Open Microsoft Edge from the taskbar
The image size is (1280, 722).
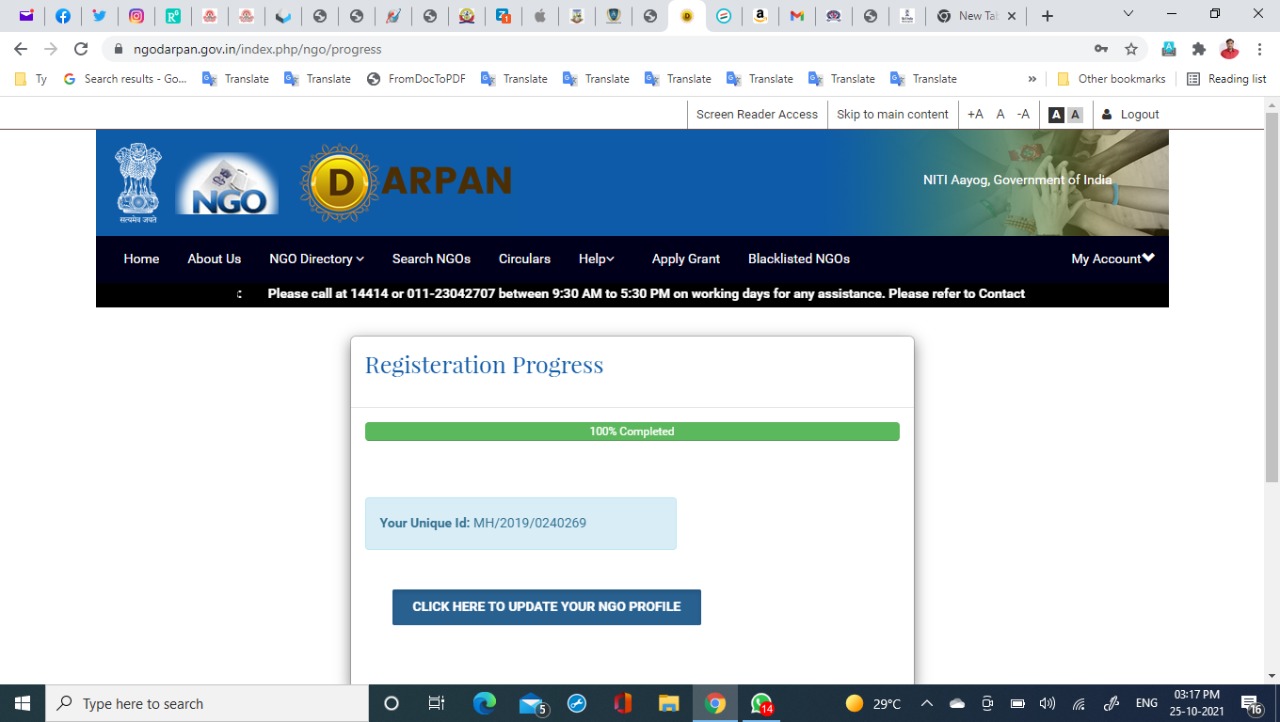(484, 703)
